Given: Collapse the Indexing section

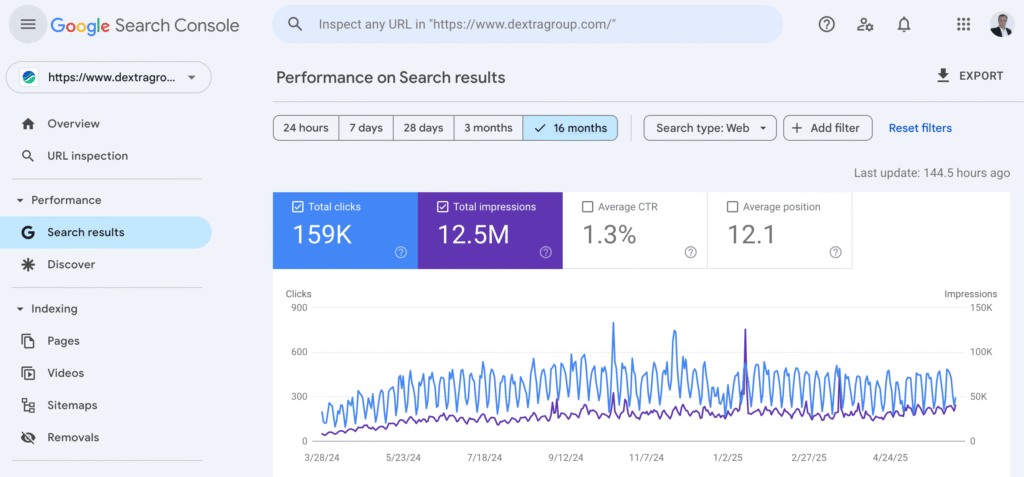Looking at the screenshot, I should pyautogui.click(x=47, y=308).
